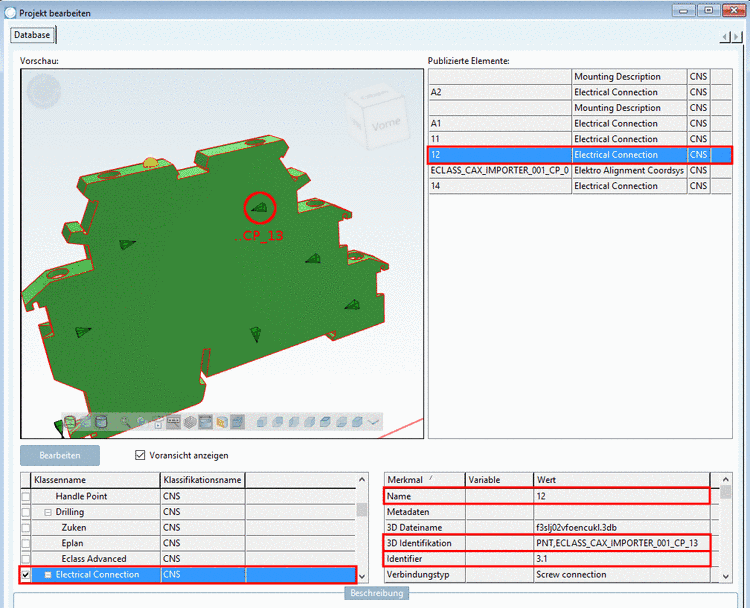This screenshot has height=608, width=750.
Task: Expand the 'Beschreibung' section handle
Action: [x=377, y=594]
